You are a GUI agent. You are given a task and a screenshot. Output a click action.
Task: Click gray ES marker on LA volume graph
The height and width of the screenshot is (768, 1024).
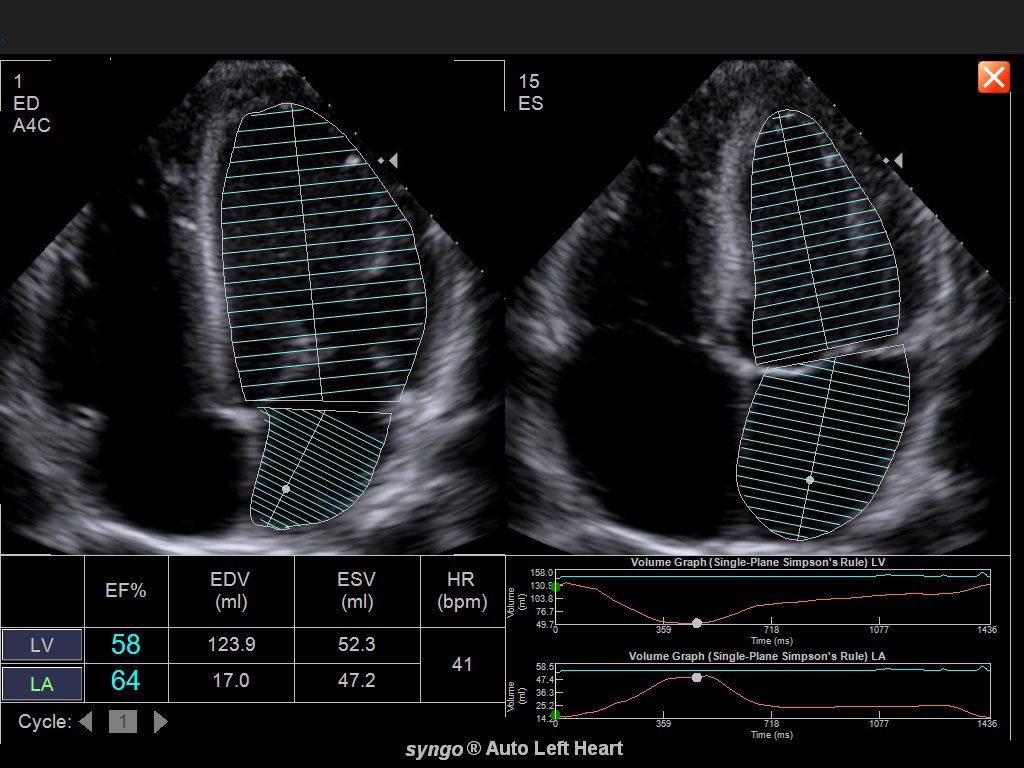[x=697, y=677]
